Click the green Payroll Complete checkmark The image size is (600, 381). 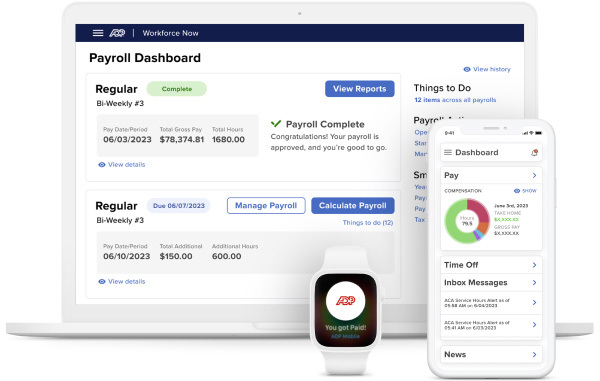(276, 124)
